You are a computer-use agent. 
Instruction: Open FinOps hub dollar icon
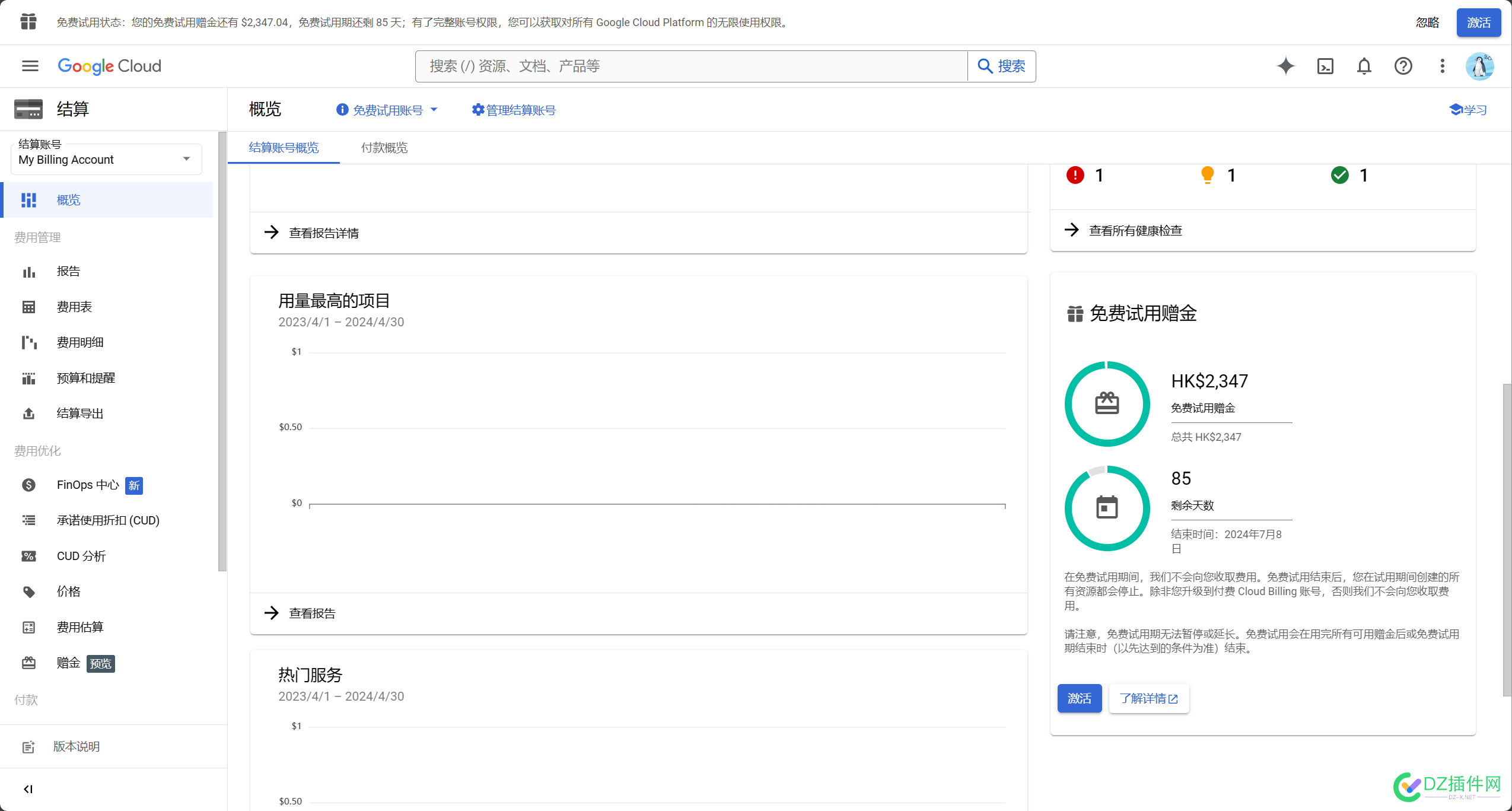[28, 485]
